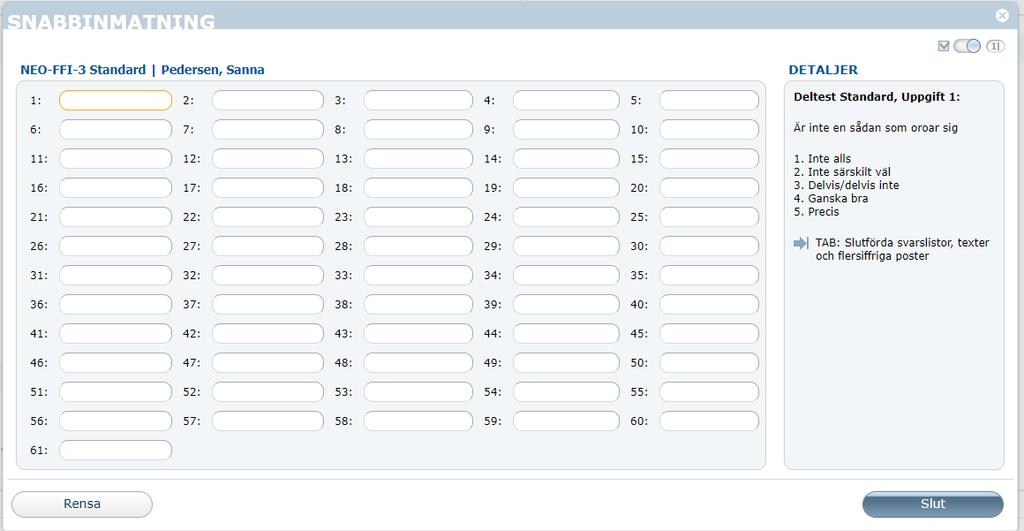
Task: Focus the input field for item 46
Action: pyautogui.click(x=116, y=362)
